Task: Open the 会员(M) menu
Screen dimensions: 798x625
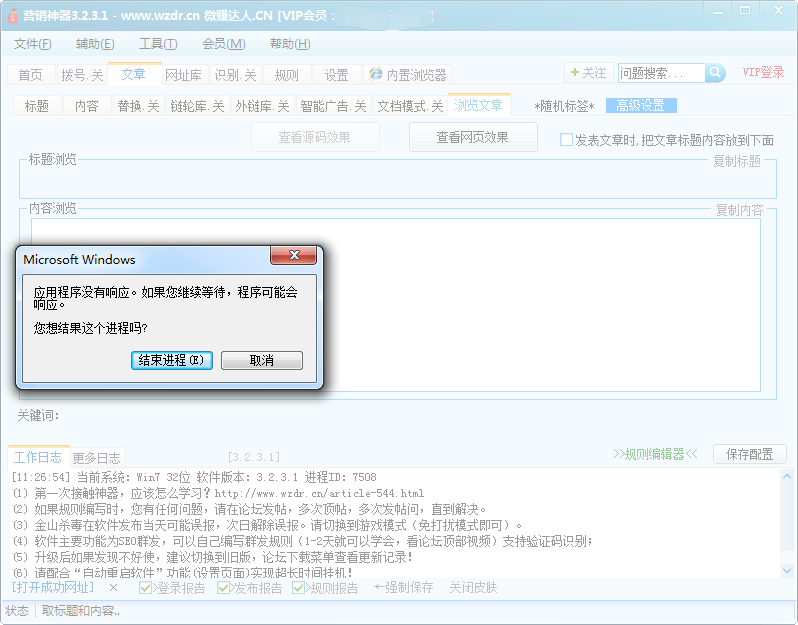Action: coord(223,44)
